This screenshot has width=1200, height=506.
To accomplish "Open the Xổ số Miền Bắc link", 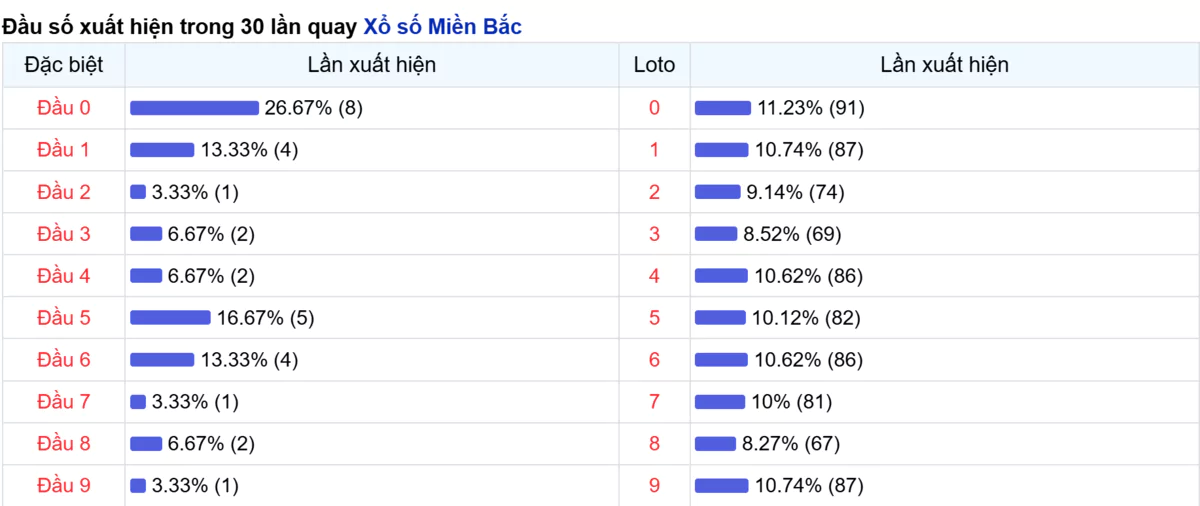I will [x=442, y=27].
